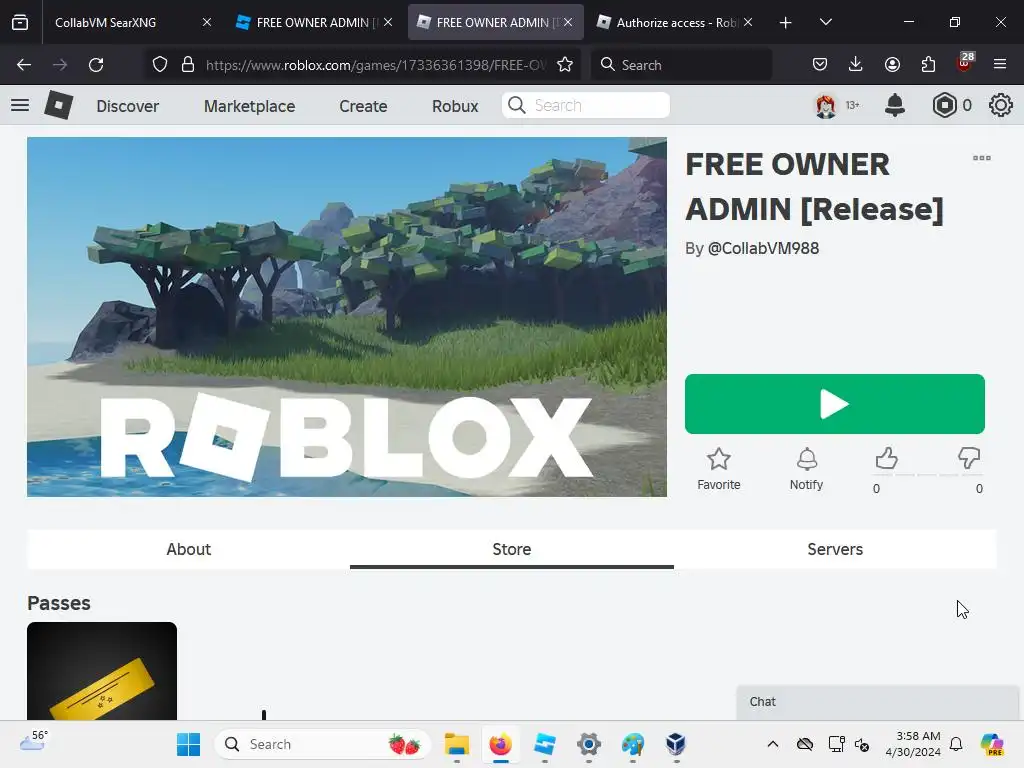This screenshot has height=768, width=1024.
Task: Open the game pass thumbnail under Passes
Action: pyautogui.click(x=102, y=671)
